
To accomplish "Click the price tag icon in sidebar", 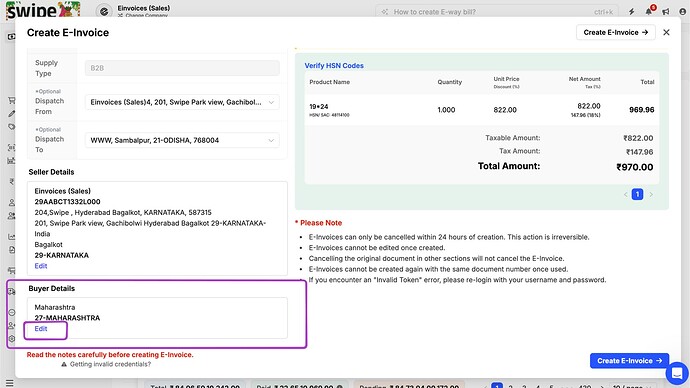I will [11, 127].
